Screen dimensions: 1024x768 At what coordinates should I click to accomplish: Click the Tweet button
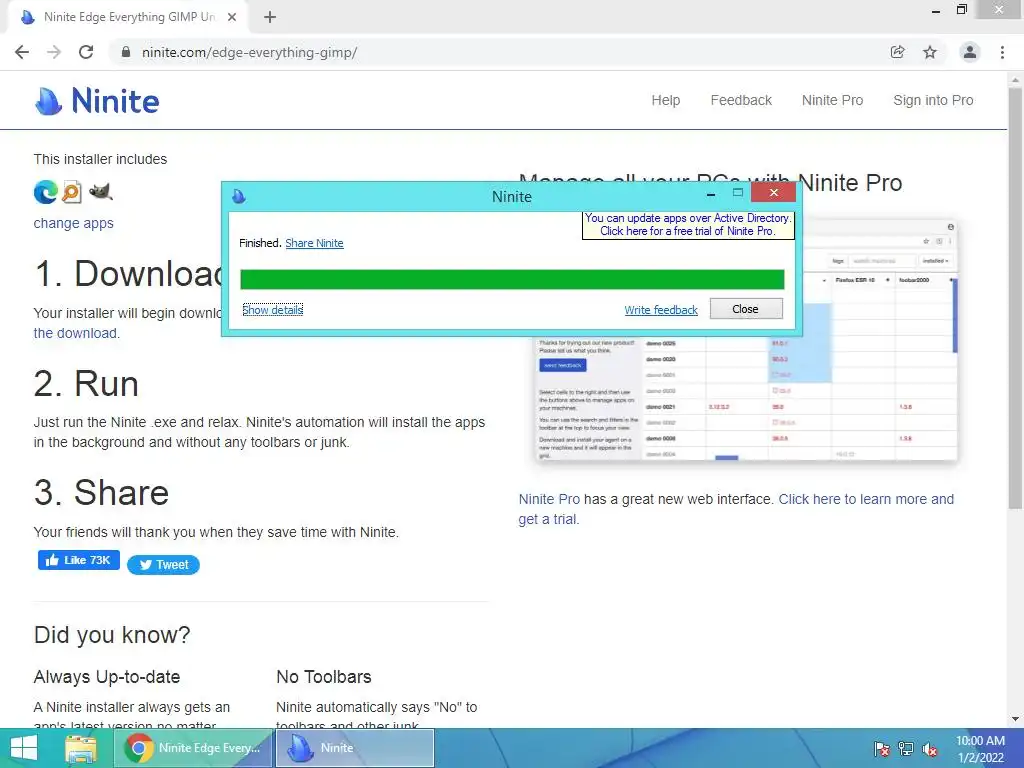coord(163,565)
